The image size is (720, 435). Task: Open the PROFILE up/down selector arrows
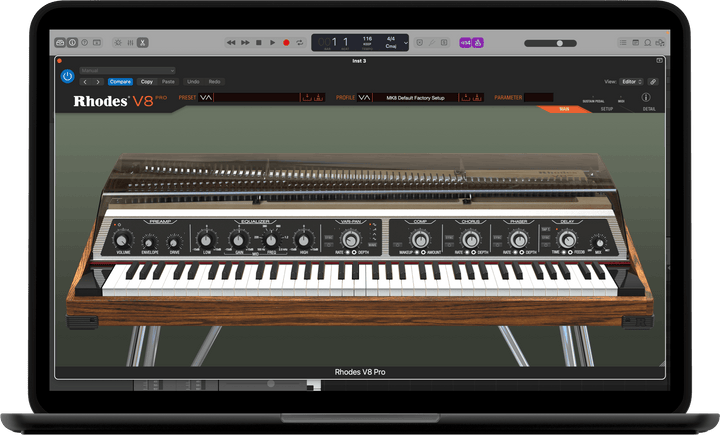364,97
